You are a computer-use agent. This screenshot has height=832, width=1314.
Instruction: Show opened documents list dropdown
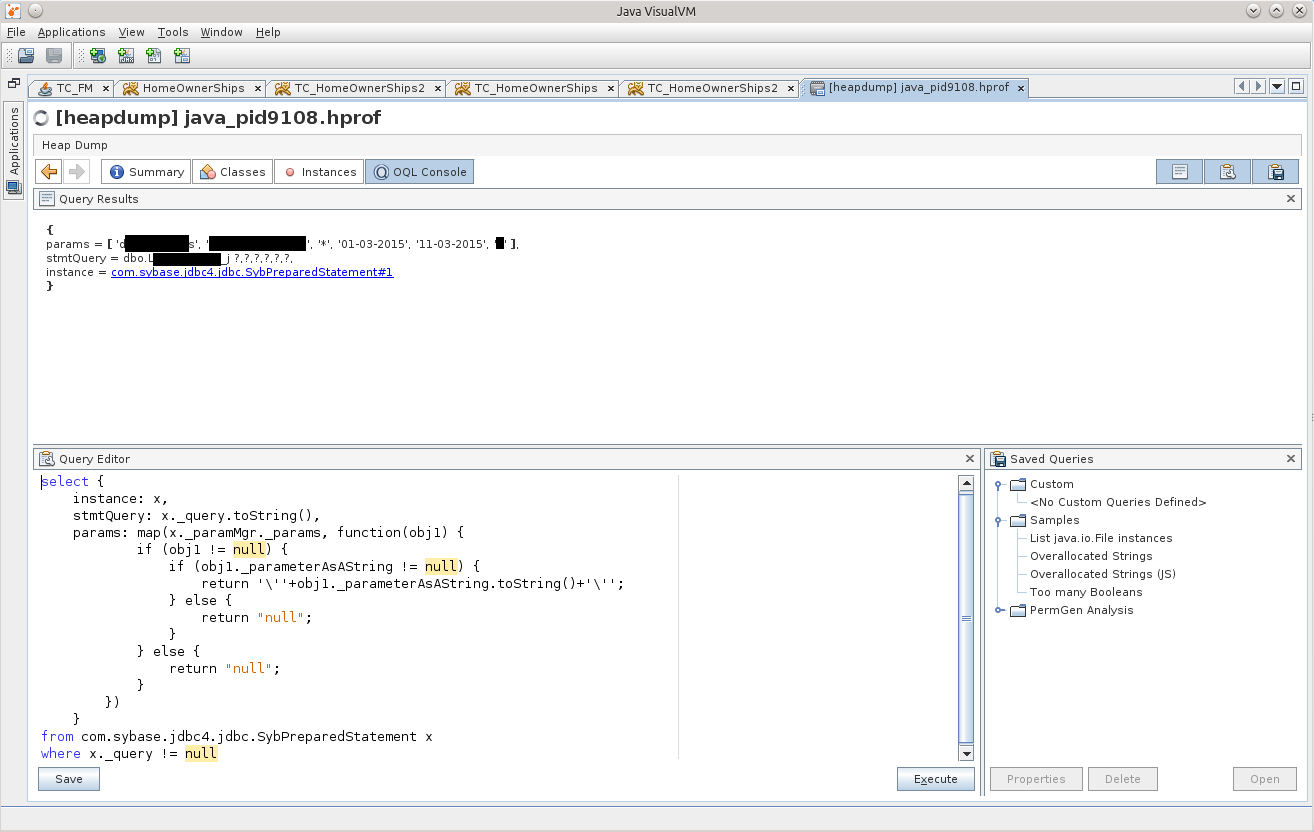point(1277,86)
